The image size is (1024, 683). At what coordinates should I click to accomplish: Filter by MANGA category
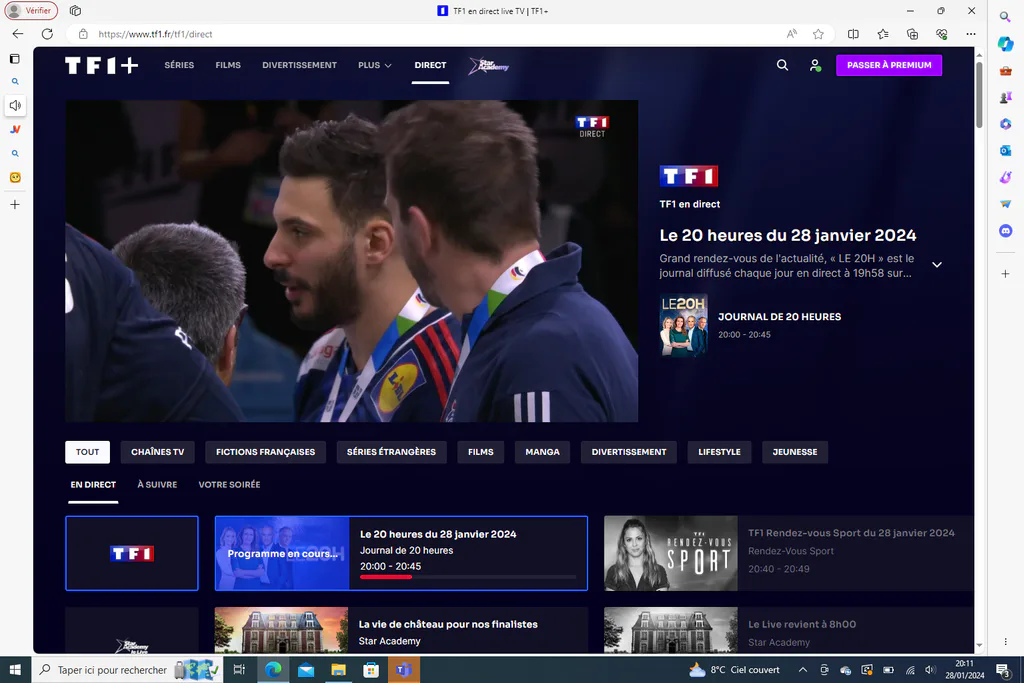[542, 452]
